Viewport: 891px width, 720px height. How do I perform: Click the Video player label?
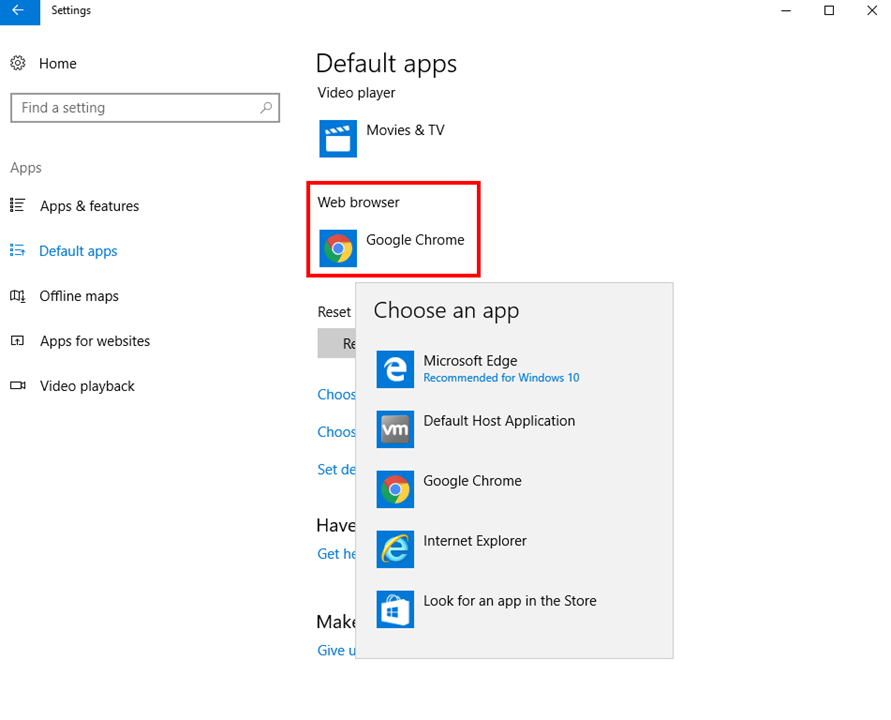[x=356, y=93]
